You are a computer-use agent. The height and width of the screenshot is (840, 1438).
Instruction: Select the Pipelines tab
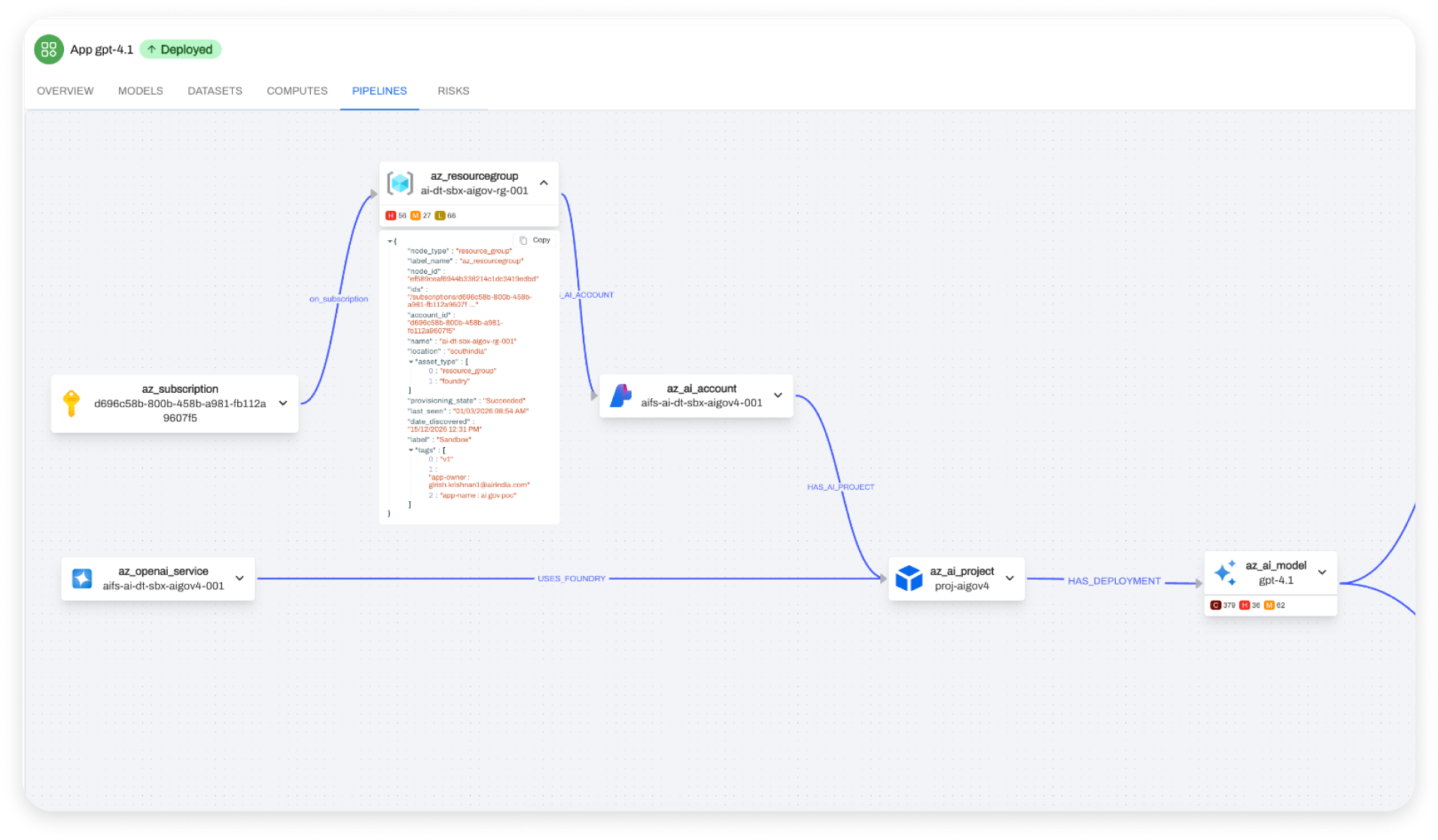(379, 91)
